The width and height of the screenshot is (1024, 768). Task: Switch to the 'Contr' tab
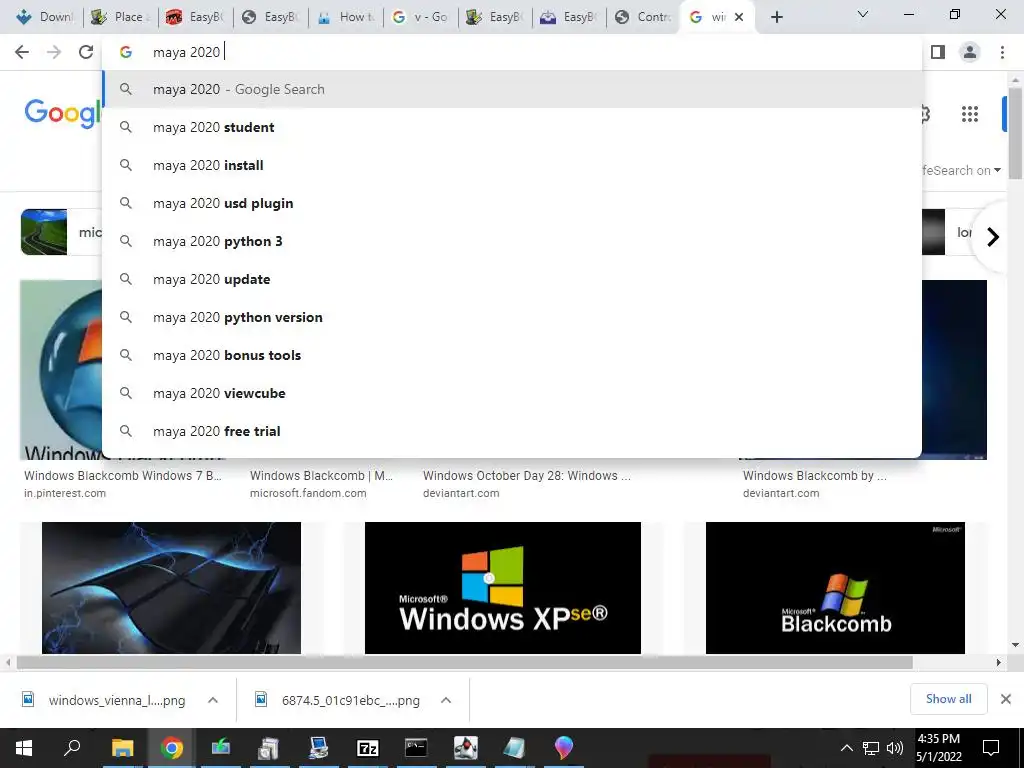tap(643, 17)
